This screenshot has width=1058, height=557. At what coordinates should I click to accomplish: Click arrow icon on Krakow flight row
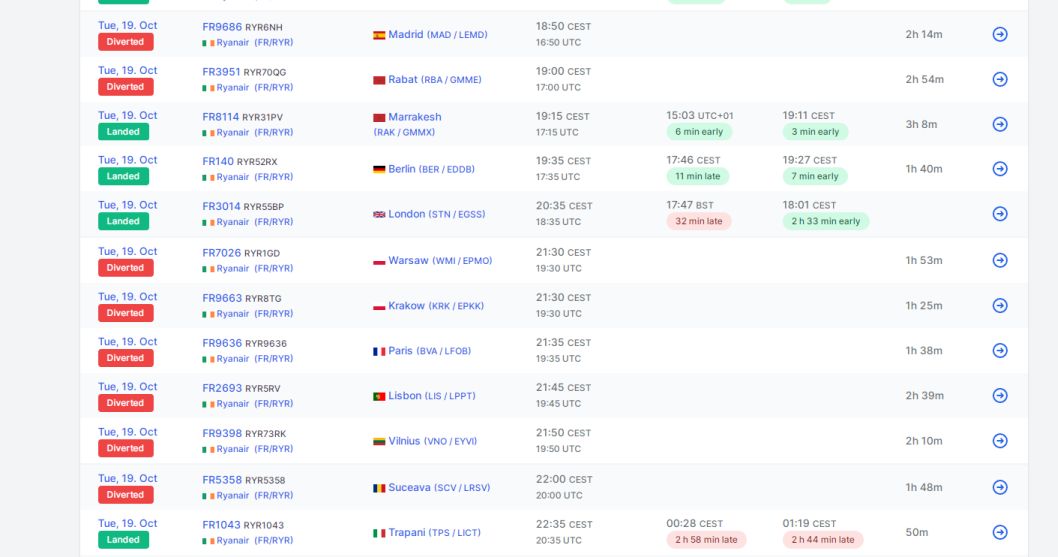pyautogui.click(x=1000, y=306)
